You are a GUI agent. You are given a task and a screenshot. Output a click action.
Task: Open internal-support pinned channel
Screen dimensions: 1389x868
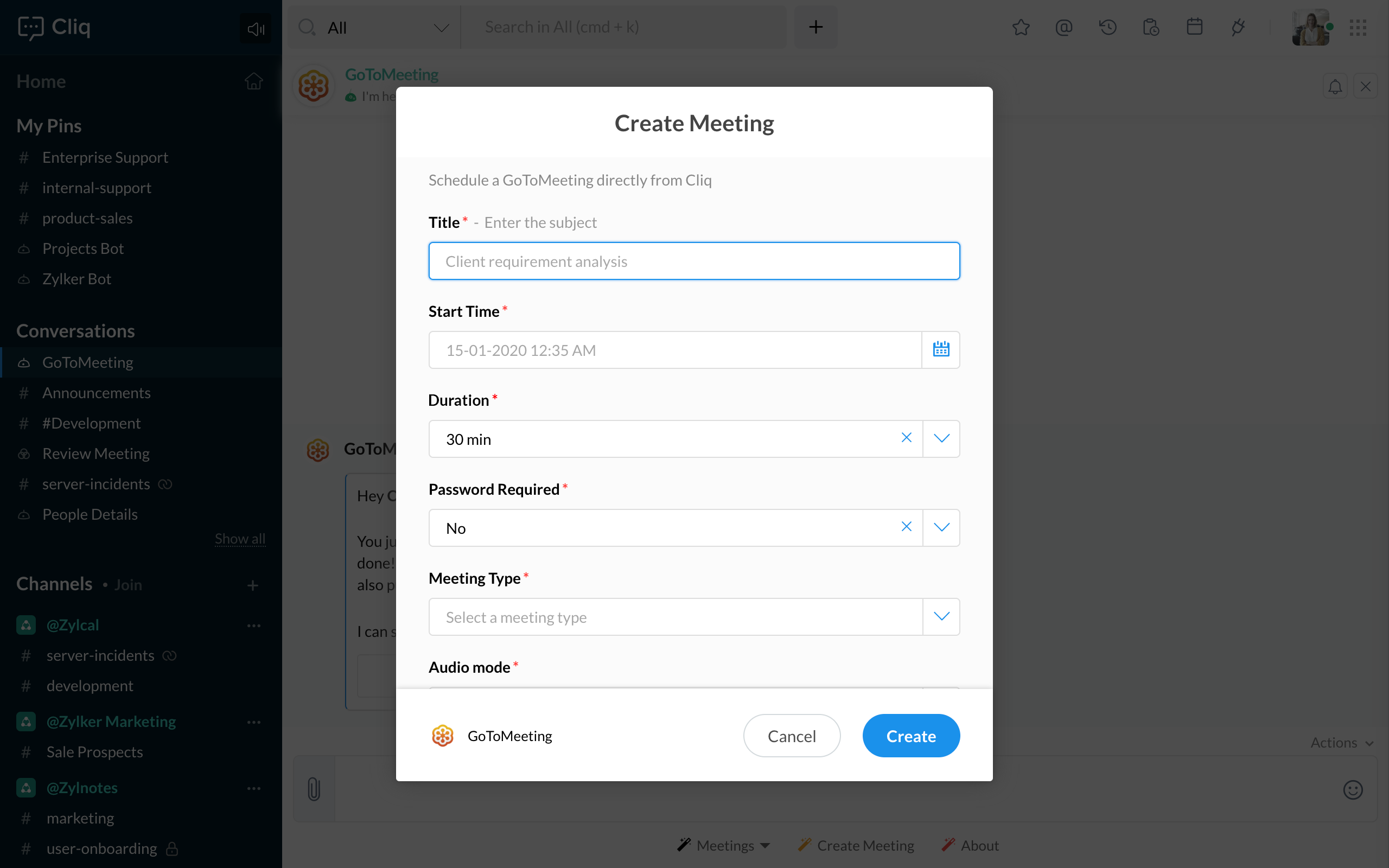(97, 188)
